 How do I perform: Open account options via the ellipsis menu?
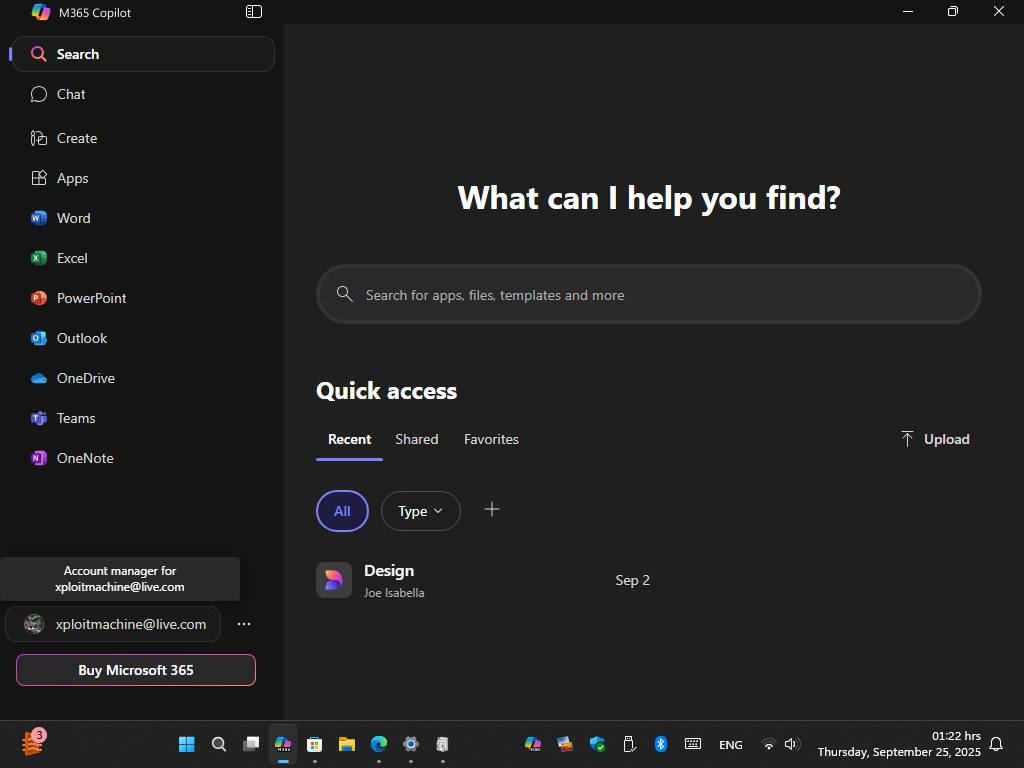point(243,623)
